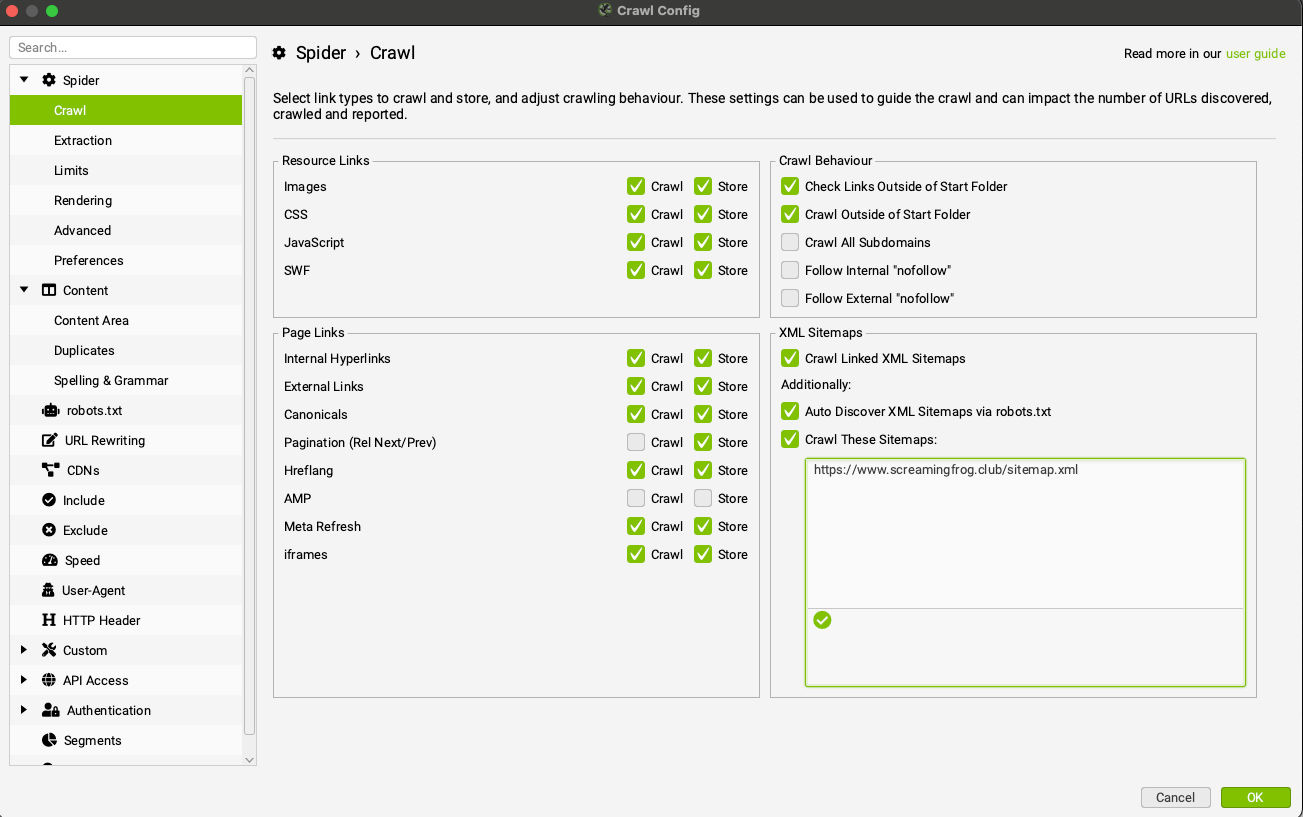The image size is (1303, 817).
Task: Collapse the Spider section
Action: [x=23, y=79]
